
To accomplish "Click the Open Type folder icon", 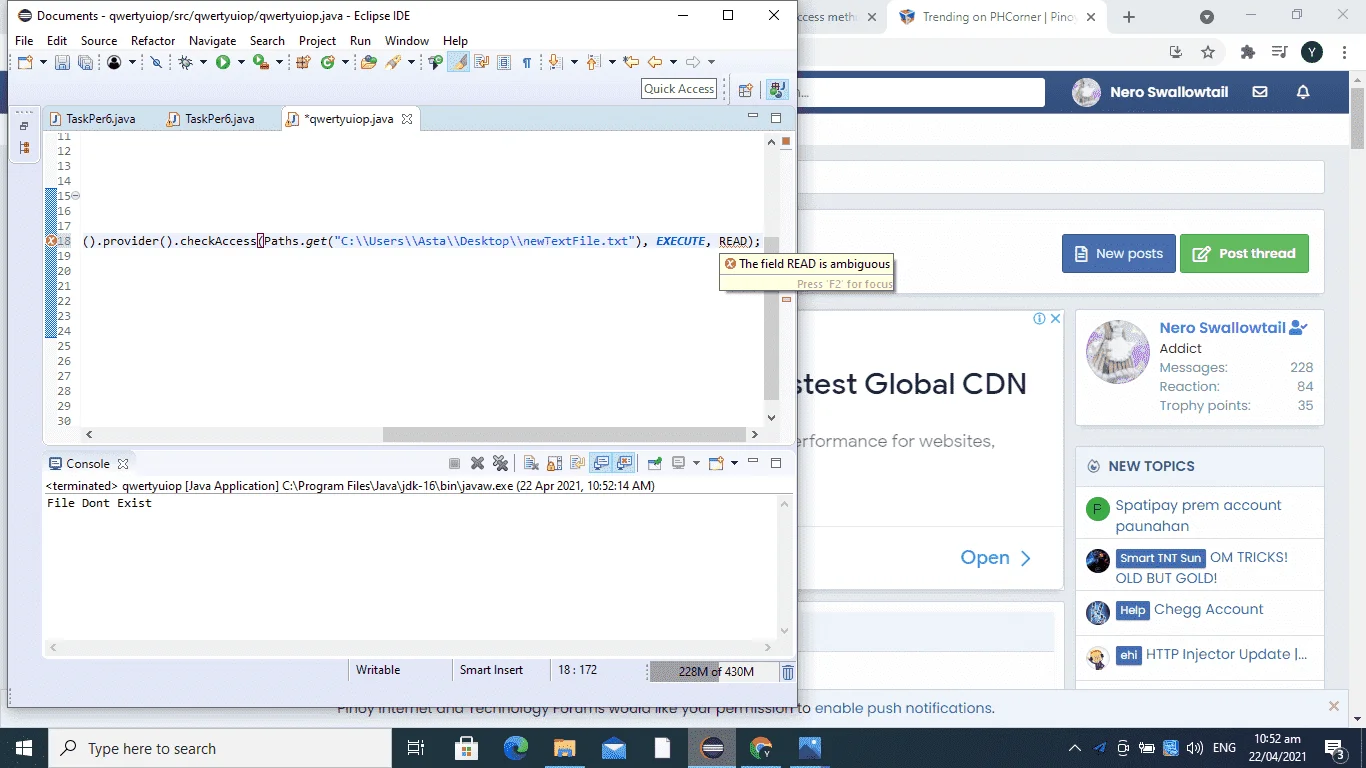I will click(x=368, y=62).
